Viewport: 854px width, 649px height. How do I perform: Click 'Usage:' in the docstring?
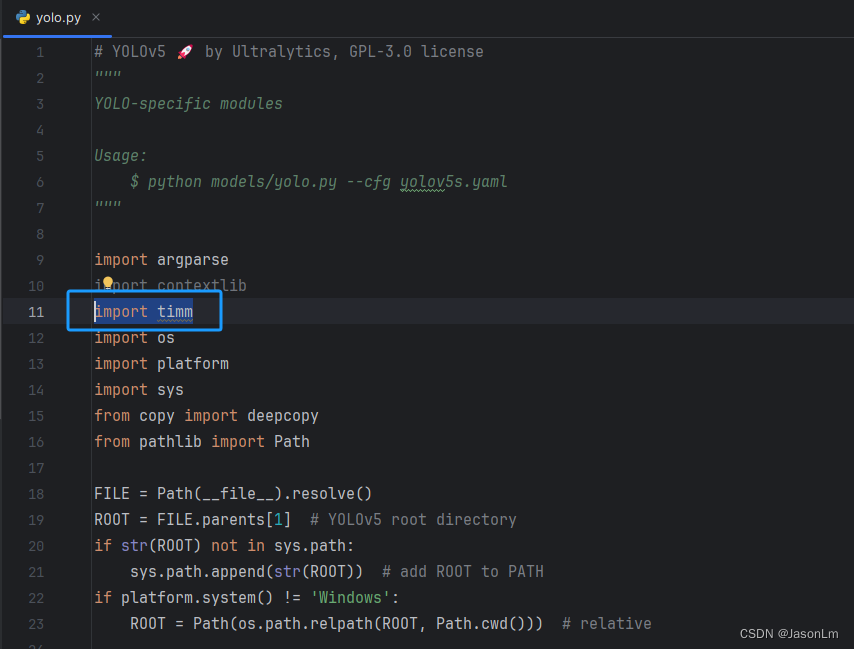click(121, 156)
